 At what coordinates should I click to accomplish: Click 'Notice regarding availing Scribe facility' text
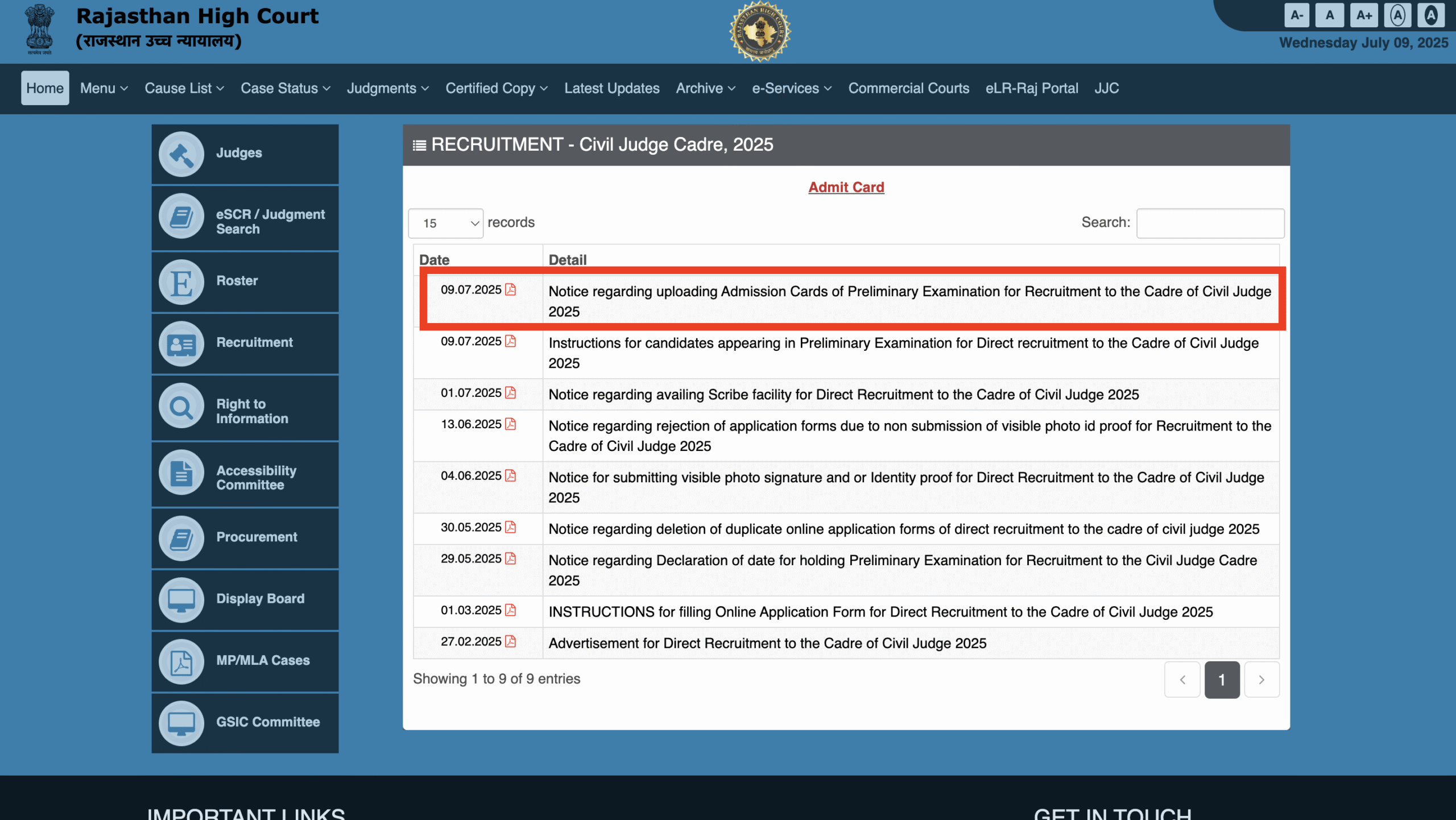pyautogui.click(x=843, y=395)
